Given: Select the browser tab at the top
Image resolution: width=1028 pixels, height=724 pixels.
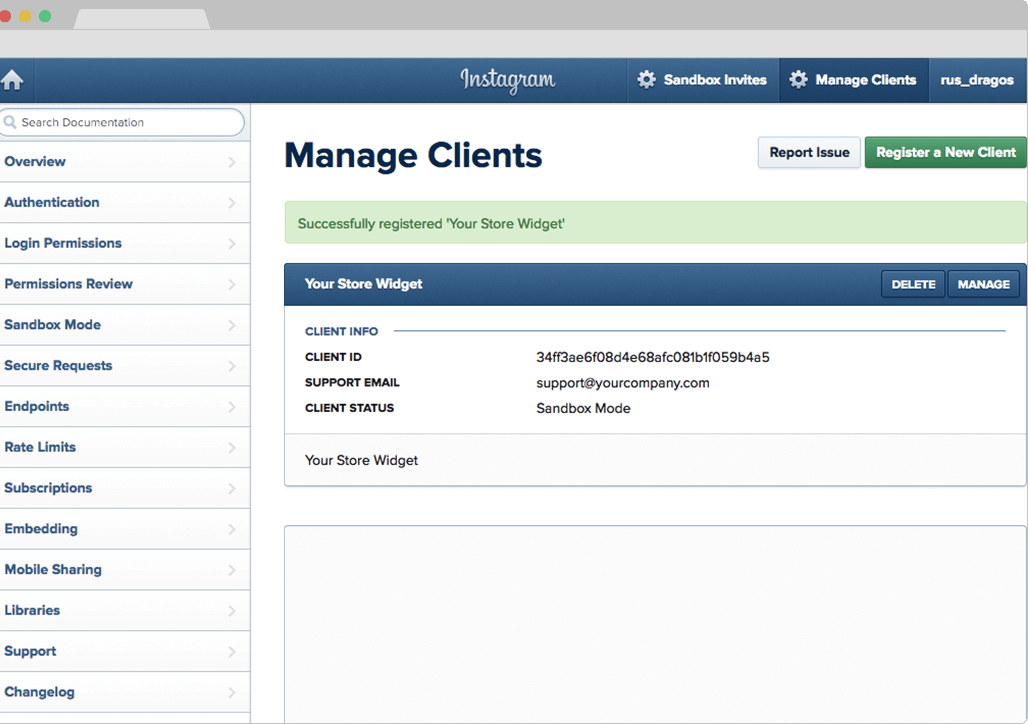Looking at the screenshot, I should (x=140, y=19).
